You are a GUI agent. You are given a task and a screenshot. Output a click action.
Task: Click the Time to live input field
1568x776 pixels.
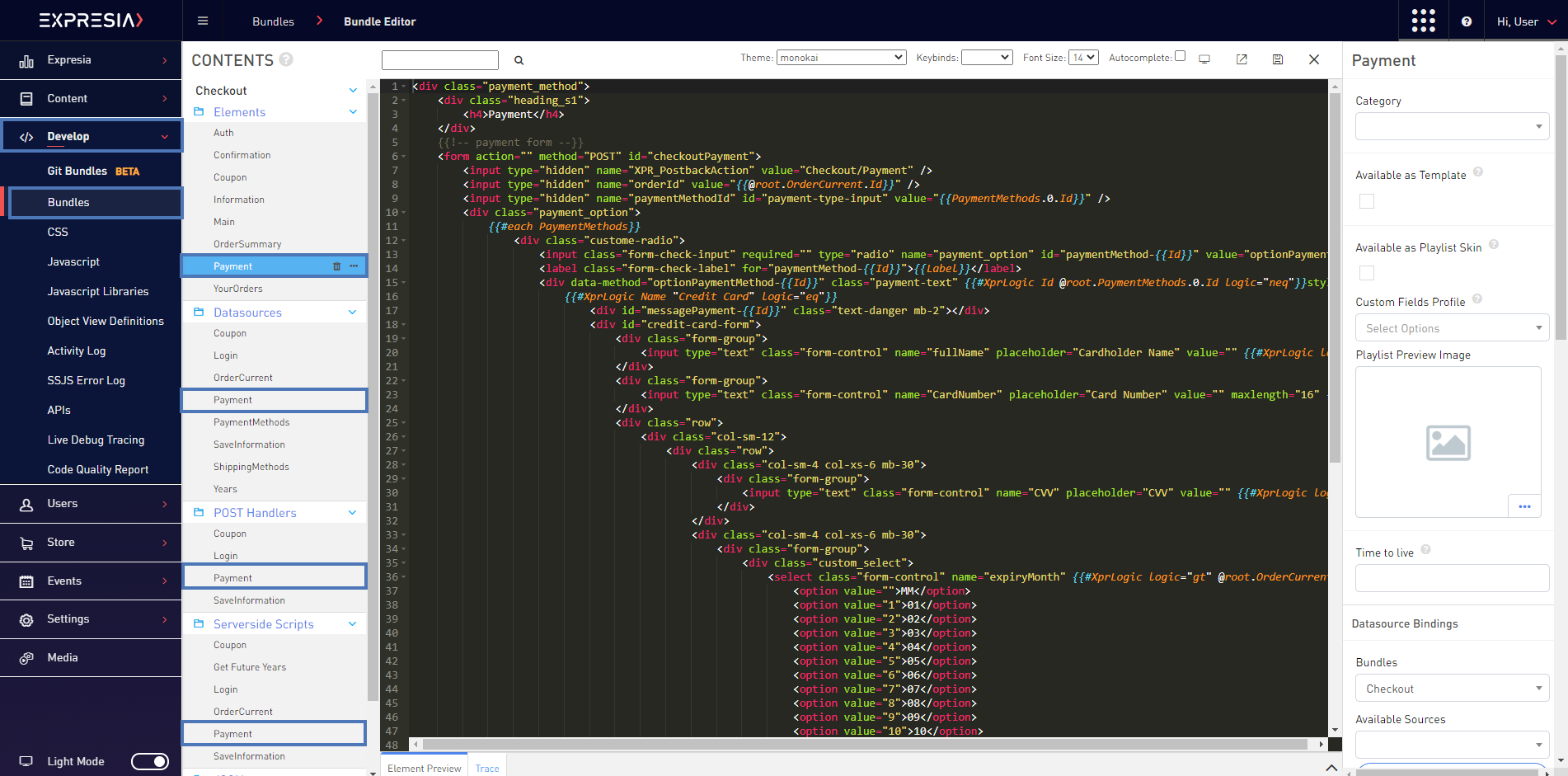[1451, 578]
